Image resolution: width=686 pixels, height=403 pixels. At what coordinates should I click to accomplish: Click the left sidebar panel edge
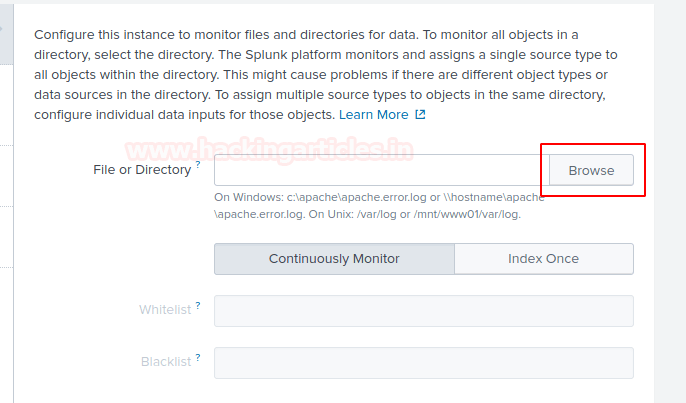click(6, 200)
